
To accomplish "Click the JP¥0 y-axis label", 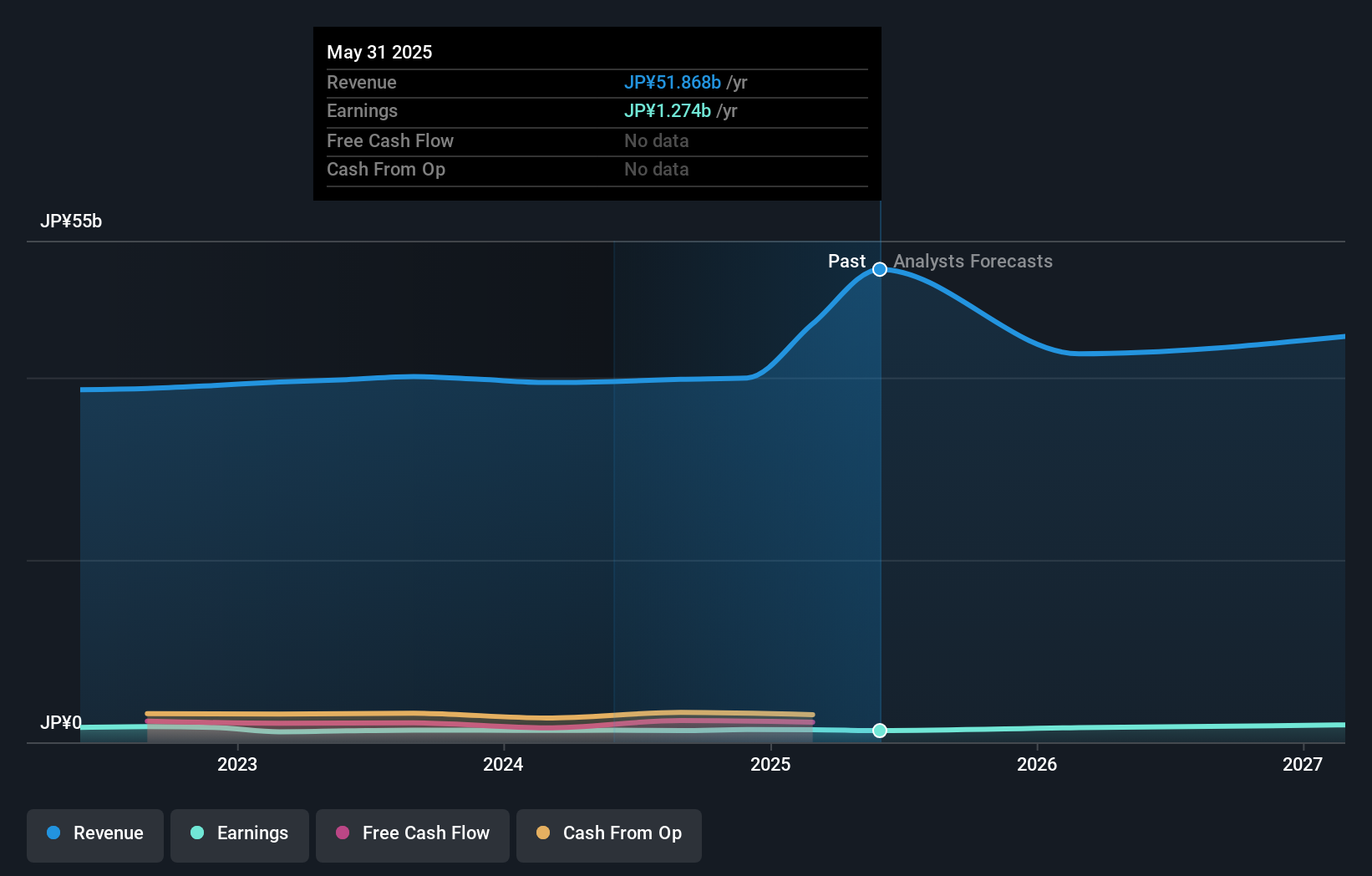I will [x=61, y=722].
